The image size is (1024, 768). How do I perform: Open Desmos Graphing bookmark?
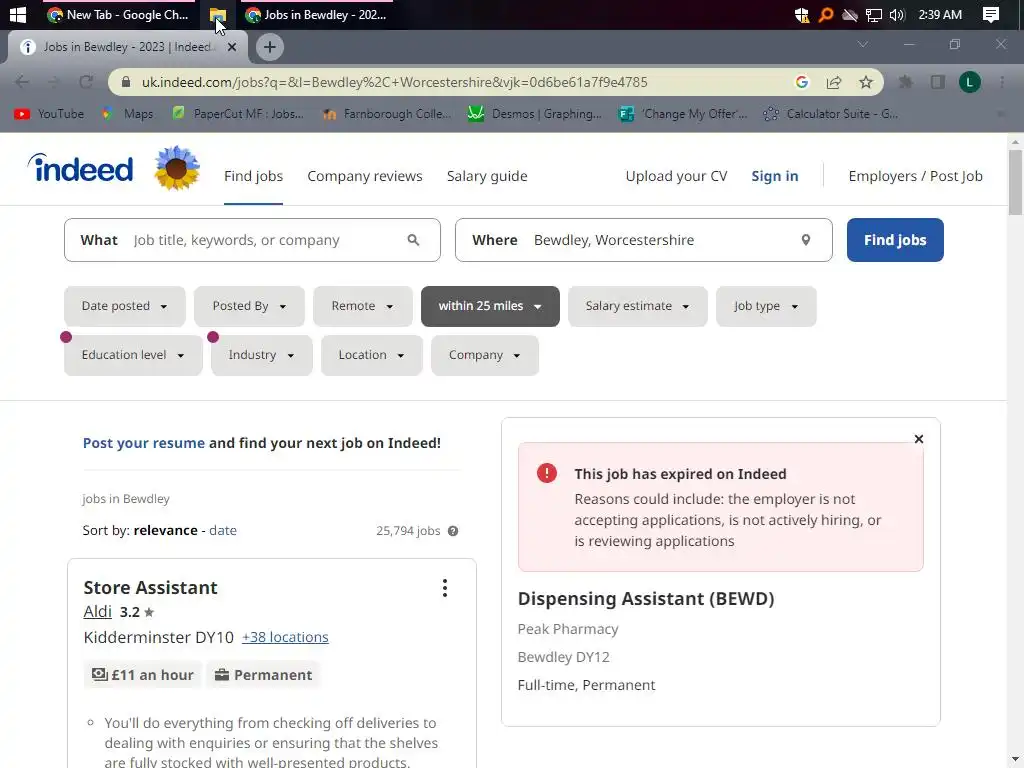click(535, 114)
